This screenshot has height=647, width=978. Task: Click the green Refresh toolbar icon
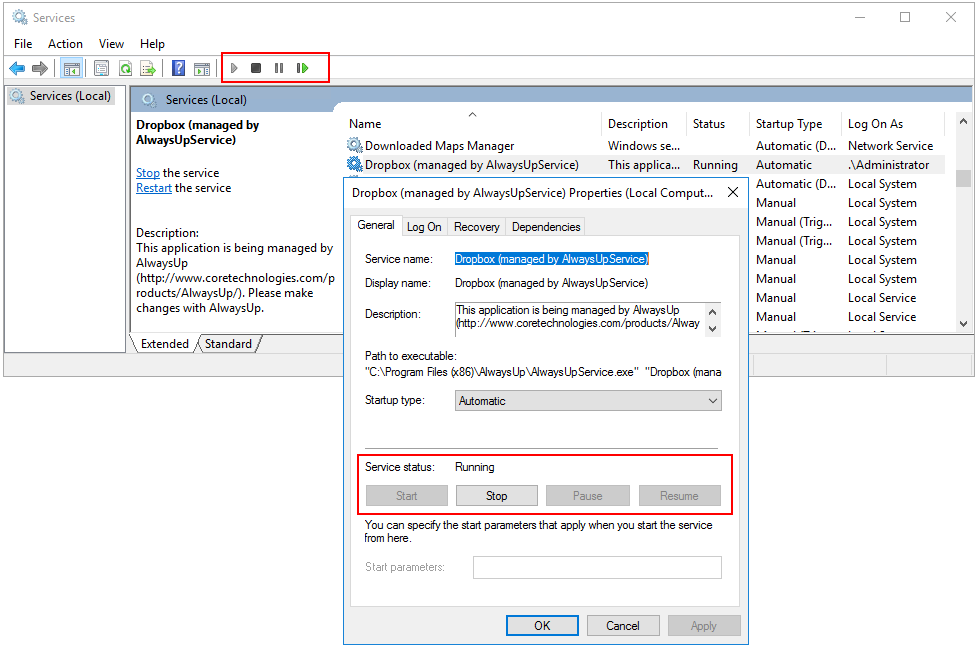(125, 68)
